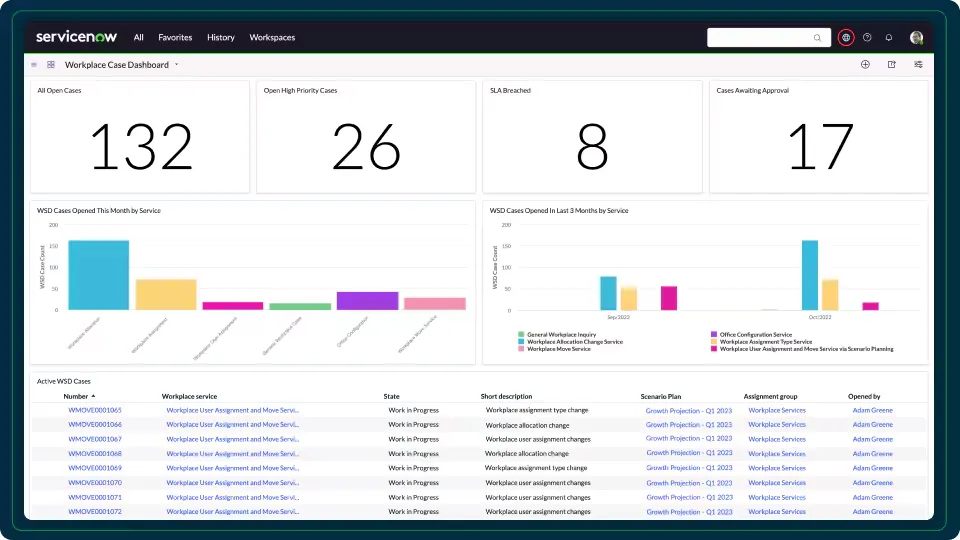Viewport: 960px width, 540px height.
Task: Open the user profile avatar
Action: coord(916,37)
